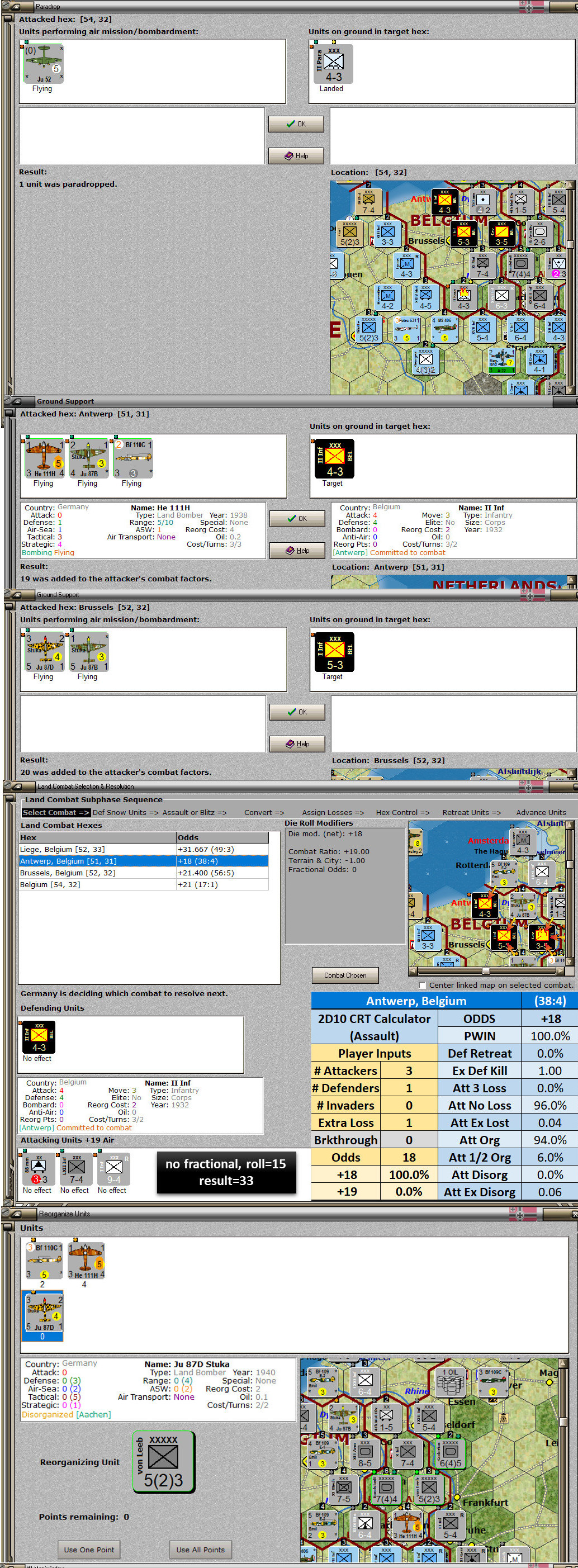
Task: Confirm OK in Brussels Ground Support window
Action: 297,712
